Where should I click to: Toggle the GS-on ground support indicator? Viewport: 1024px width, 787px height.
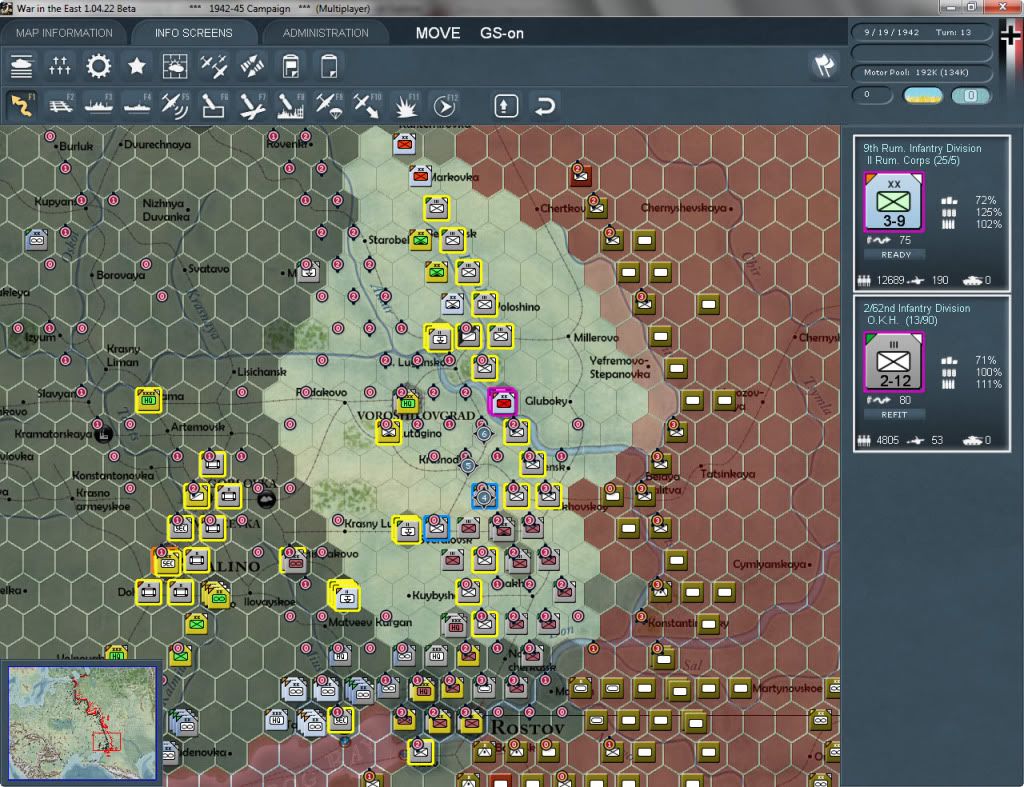click(502, 33)
